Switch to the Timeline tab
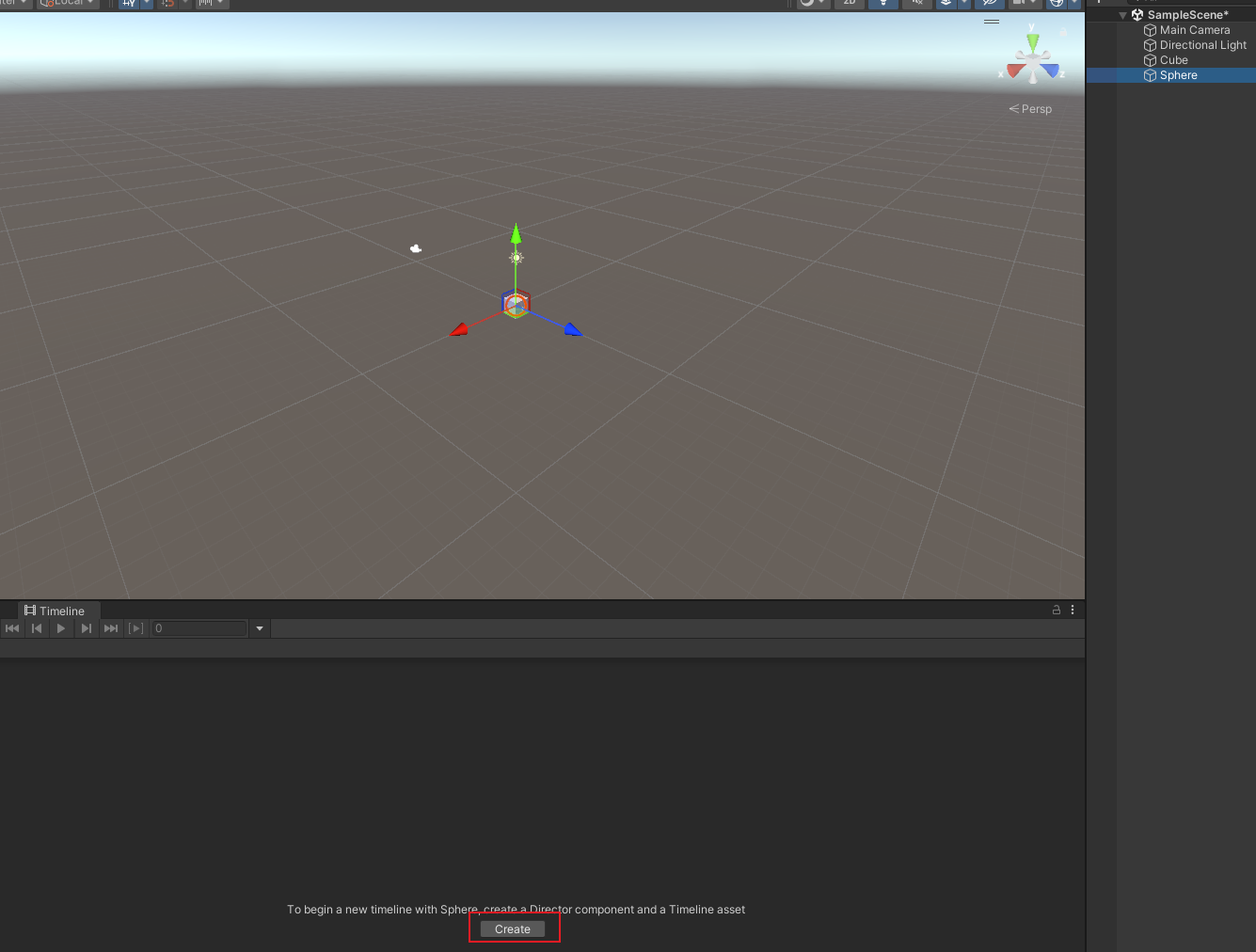This screenshot has width=1256, height=952. pyautogui.click(x=55, y=611)
